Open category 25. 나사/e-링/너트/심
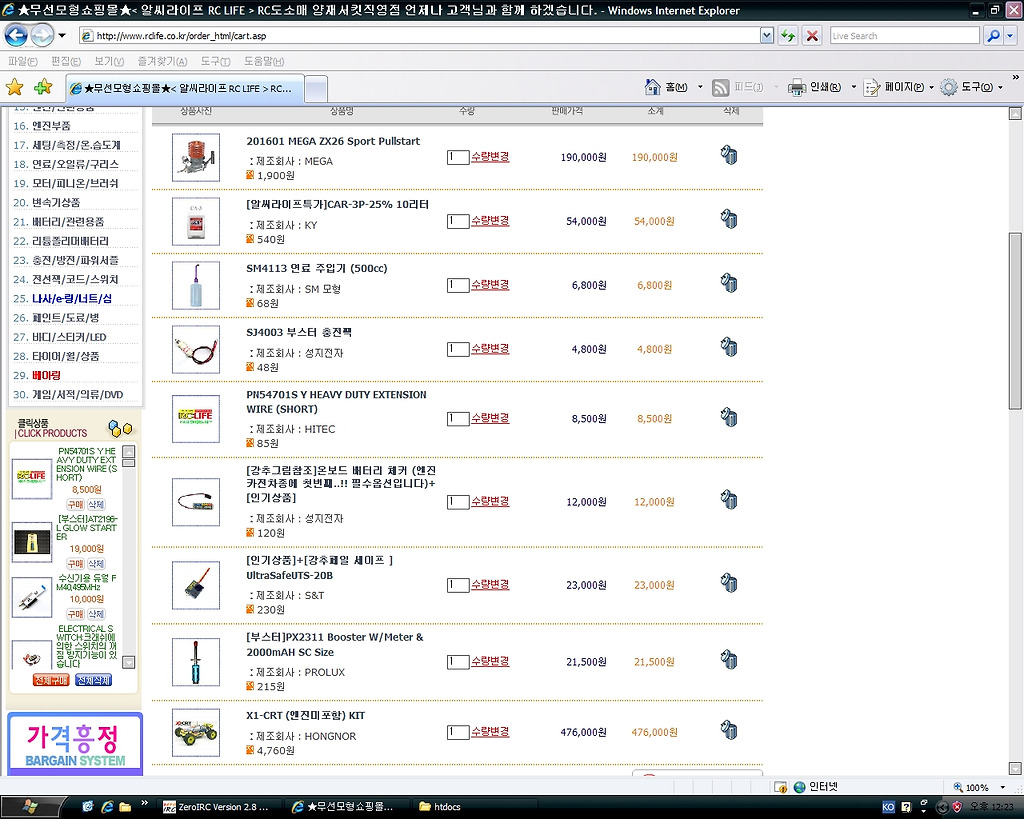The height and width of the screenshot is (819, 1024). click(63, 298)
